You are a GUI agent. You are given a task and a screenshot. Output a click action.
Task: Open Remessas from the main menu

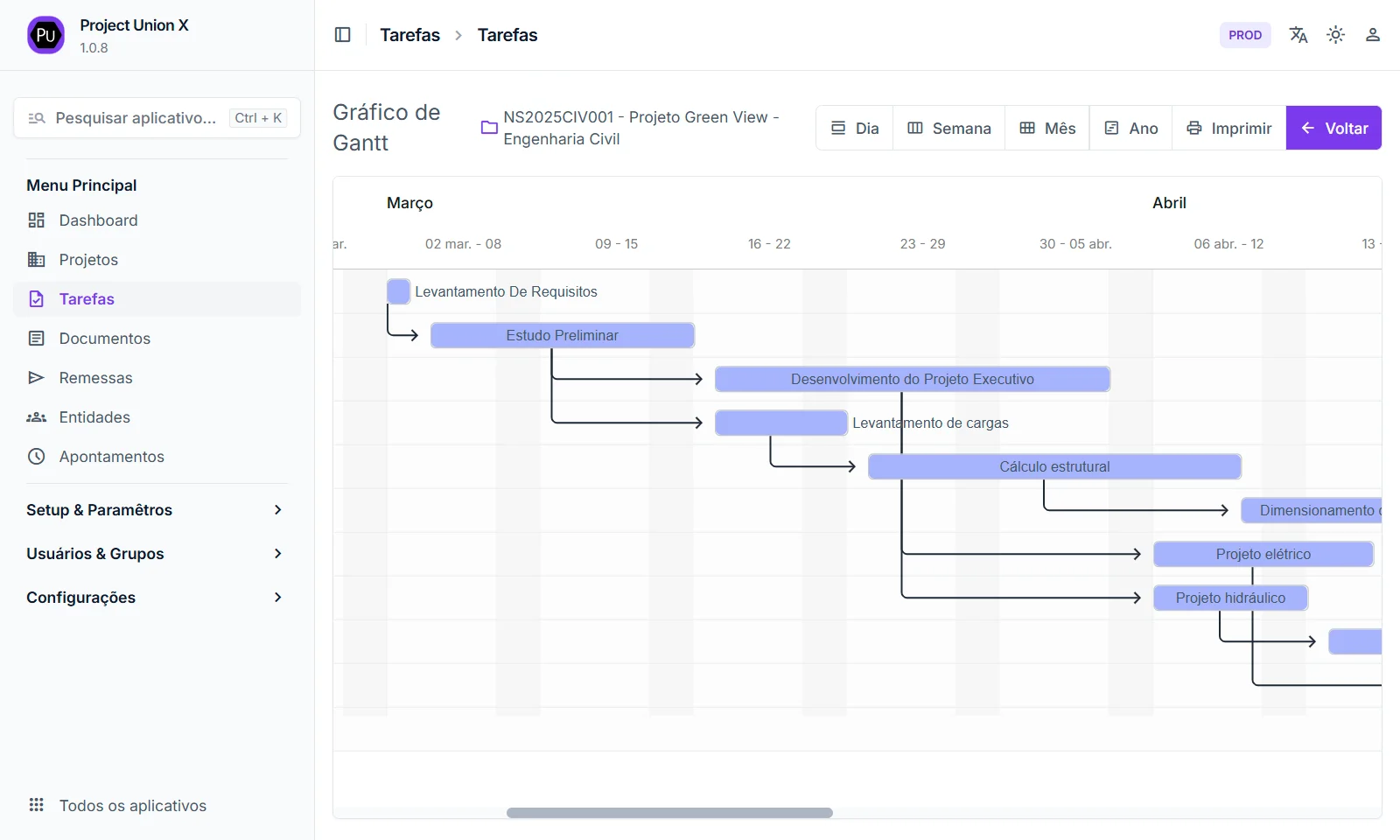click(95, 378)
